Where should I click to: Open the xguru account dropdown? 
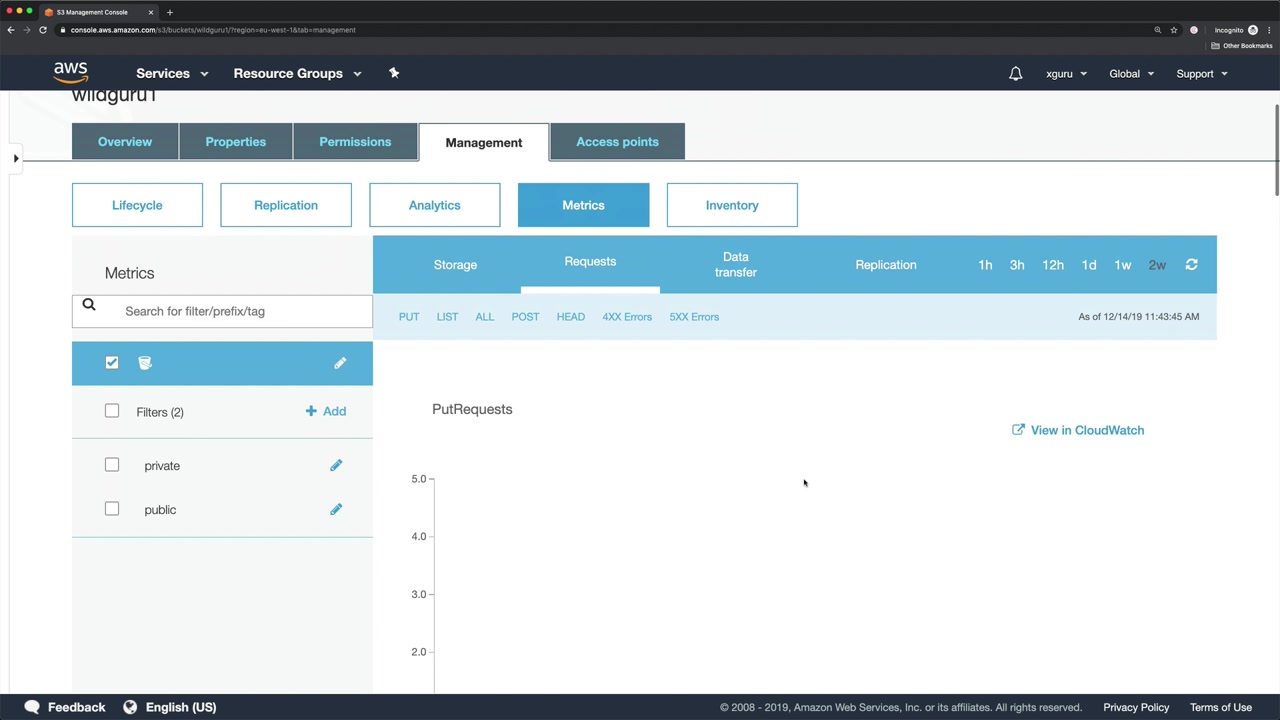coord(1066,73)
